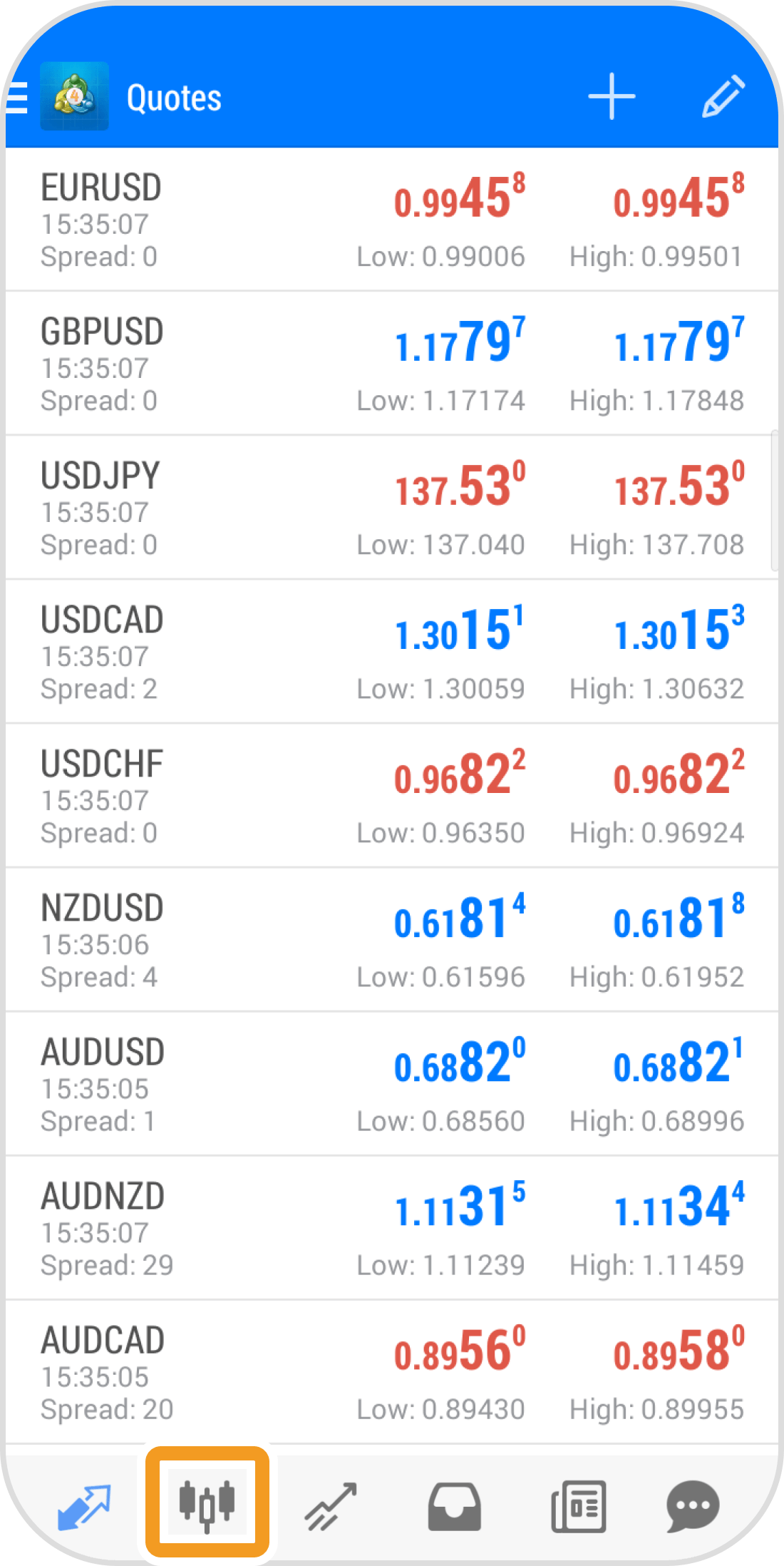
Task: Tap the USDJPY bid price 137.530
Action: (x=460, y=486)
